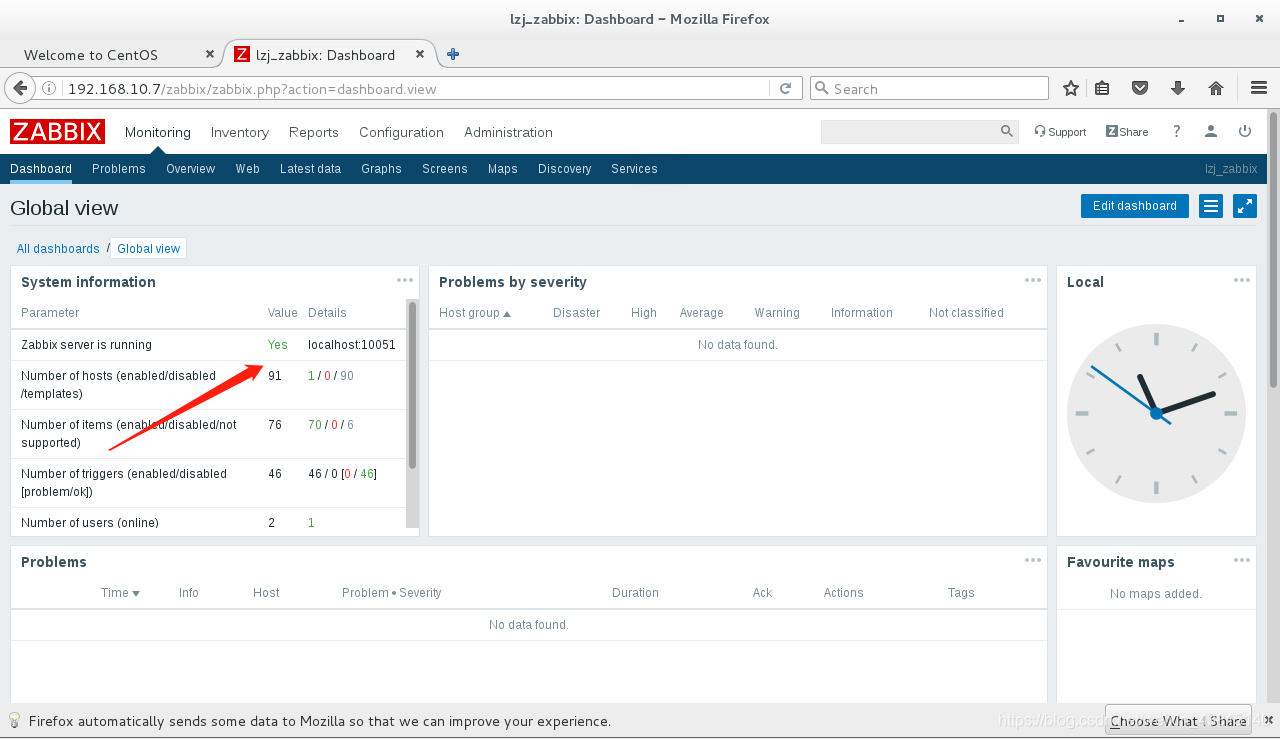This screenshot has height=739, width=1280.
Task: Open the Inventory menu
Action: pos(240,132)
